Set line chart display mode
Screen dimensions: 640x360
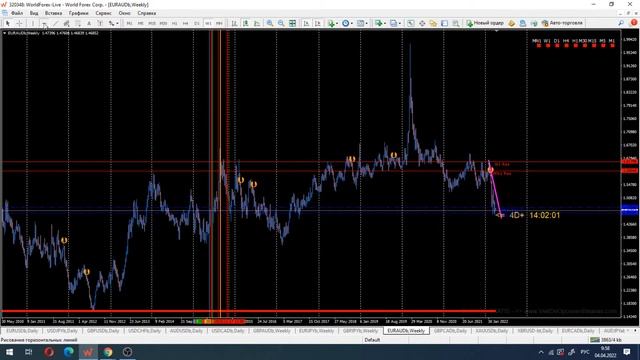tap(257, 23)
